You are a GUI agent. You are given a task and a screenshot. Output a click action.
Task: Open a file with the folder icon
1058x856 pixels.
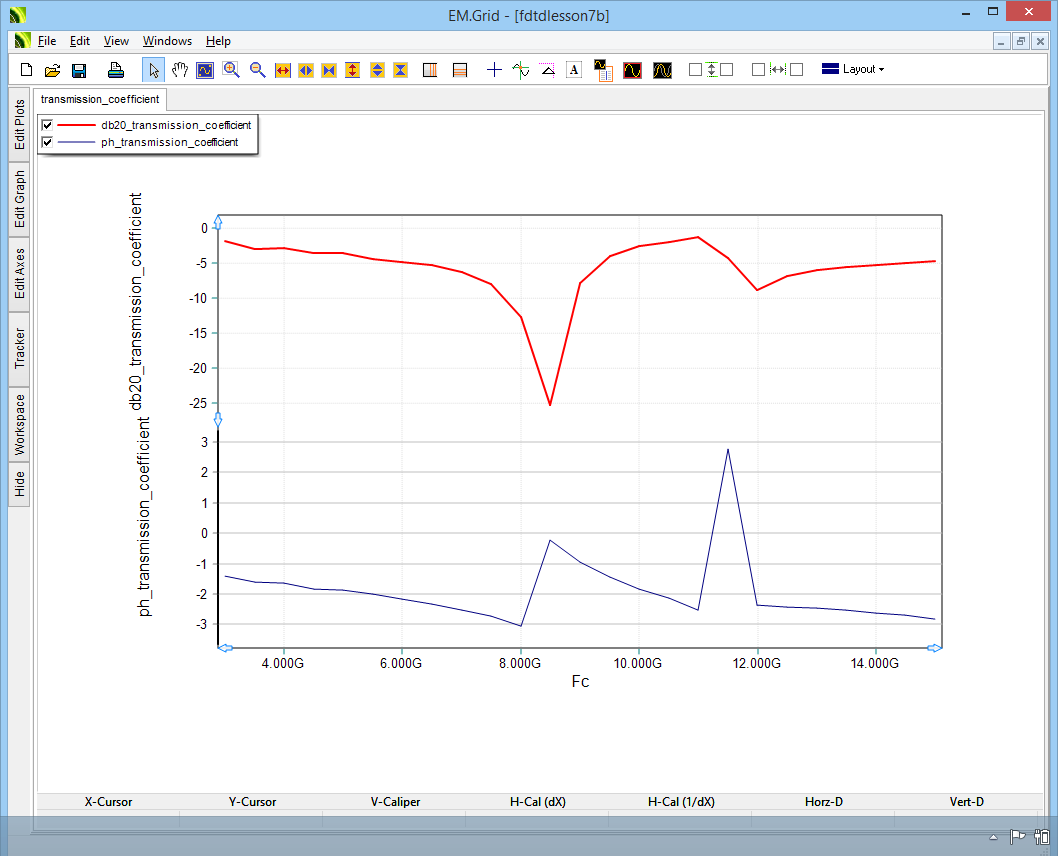[x=53, y=70]
